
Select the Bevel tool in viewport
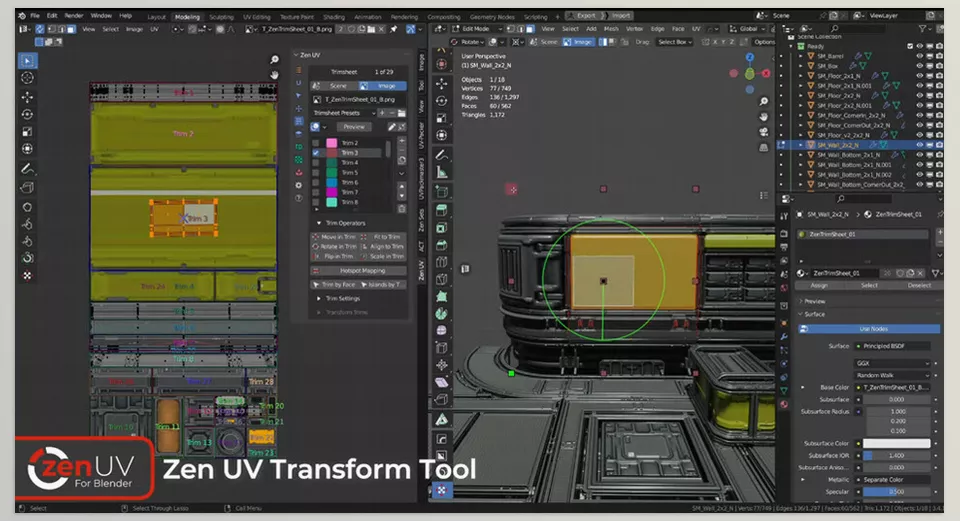click(x=441, y=245)
